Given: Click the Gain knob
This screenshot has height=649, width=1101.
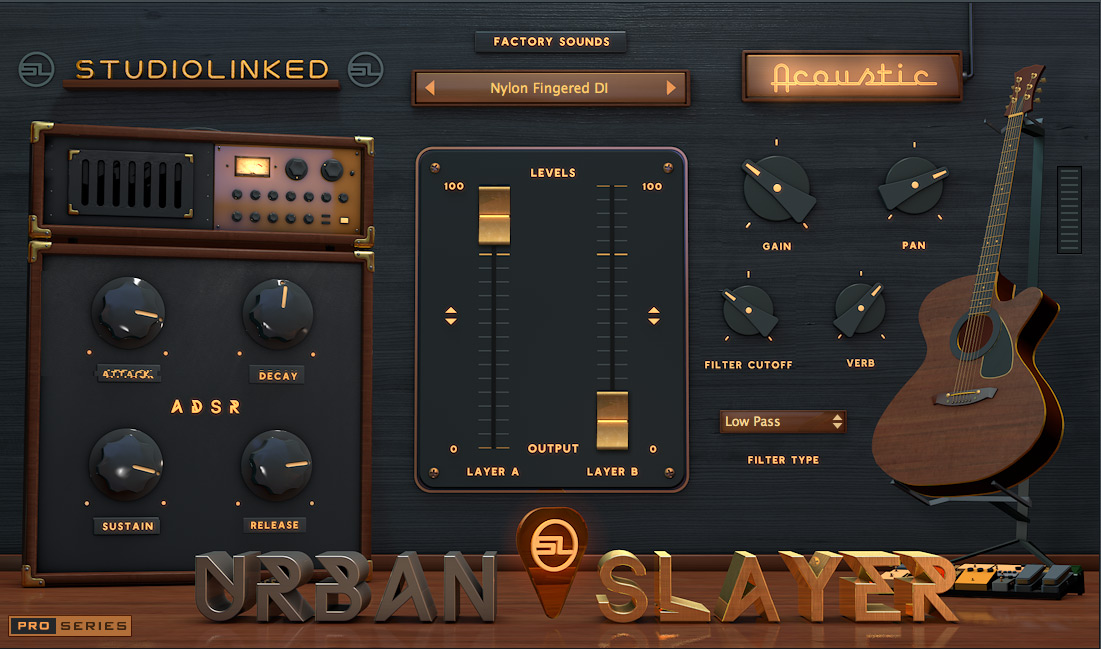Looking at the screenshot, I should pyautogui.click(x=776, y=188).
